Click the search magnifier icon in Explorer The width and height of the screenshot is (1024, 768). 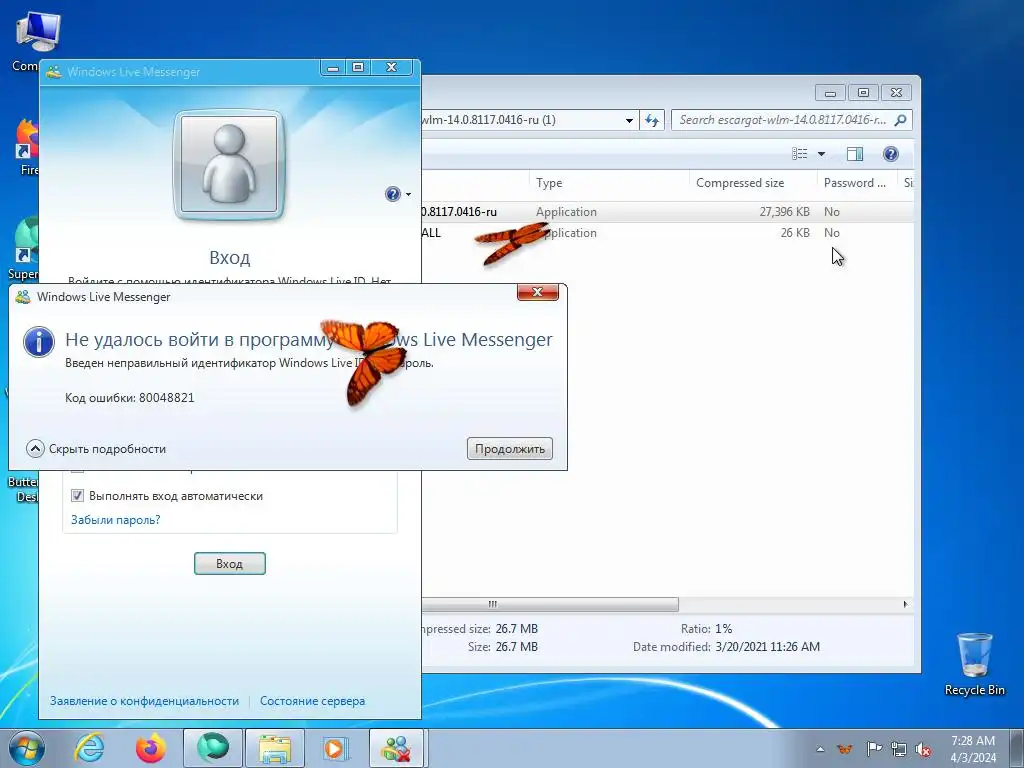901,120
